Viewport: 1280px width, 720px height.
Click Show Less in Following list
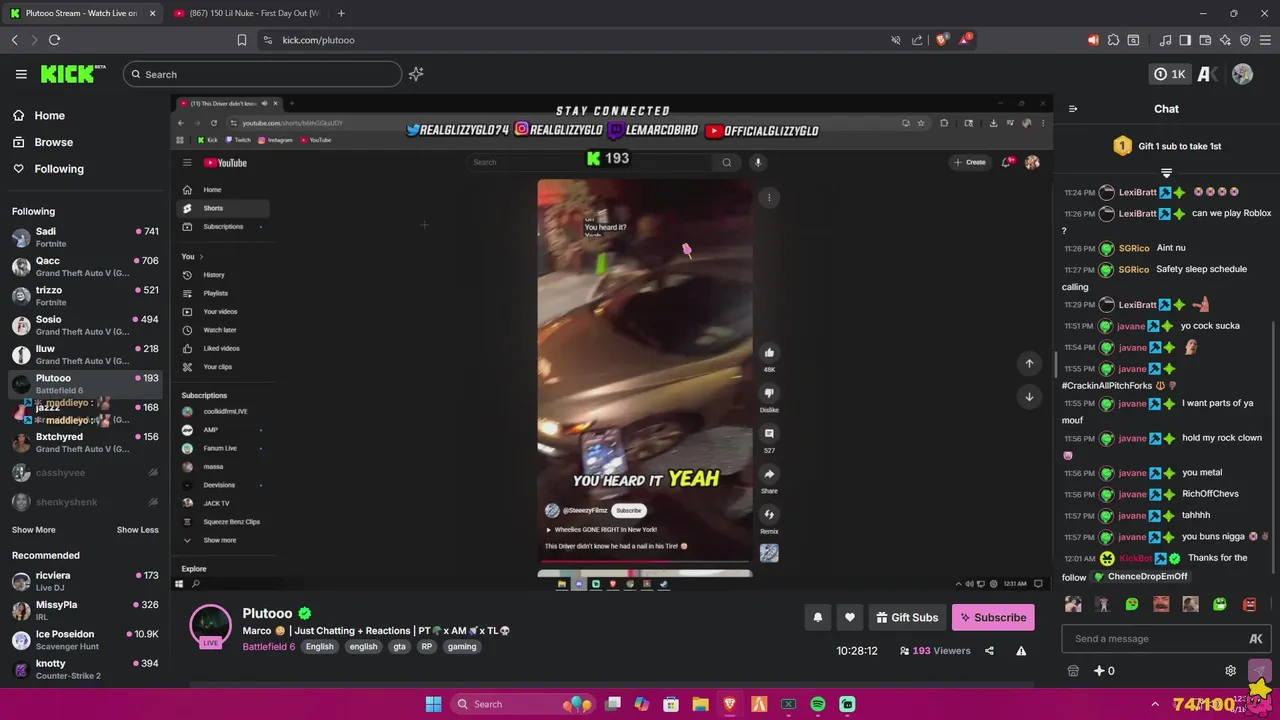pos(138,530)
